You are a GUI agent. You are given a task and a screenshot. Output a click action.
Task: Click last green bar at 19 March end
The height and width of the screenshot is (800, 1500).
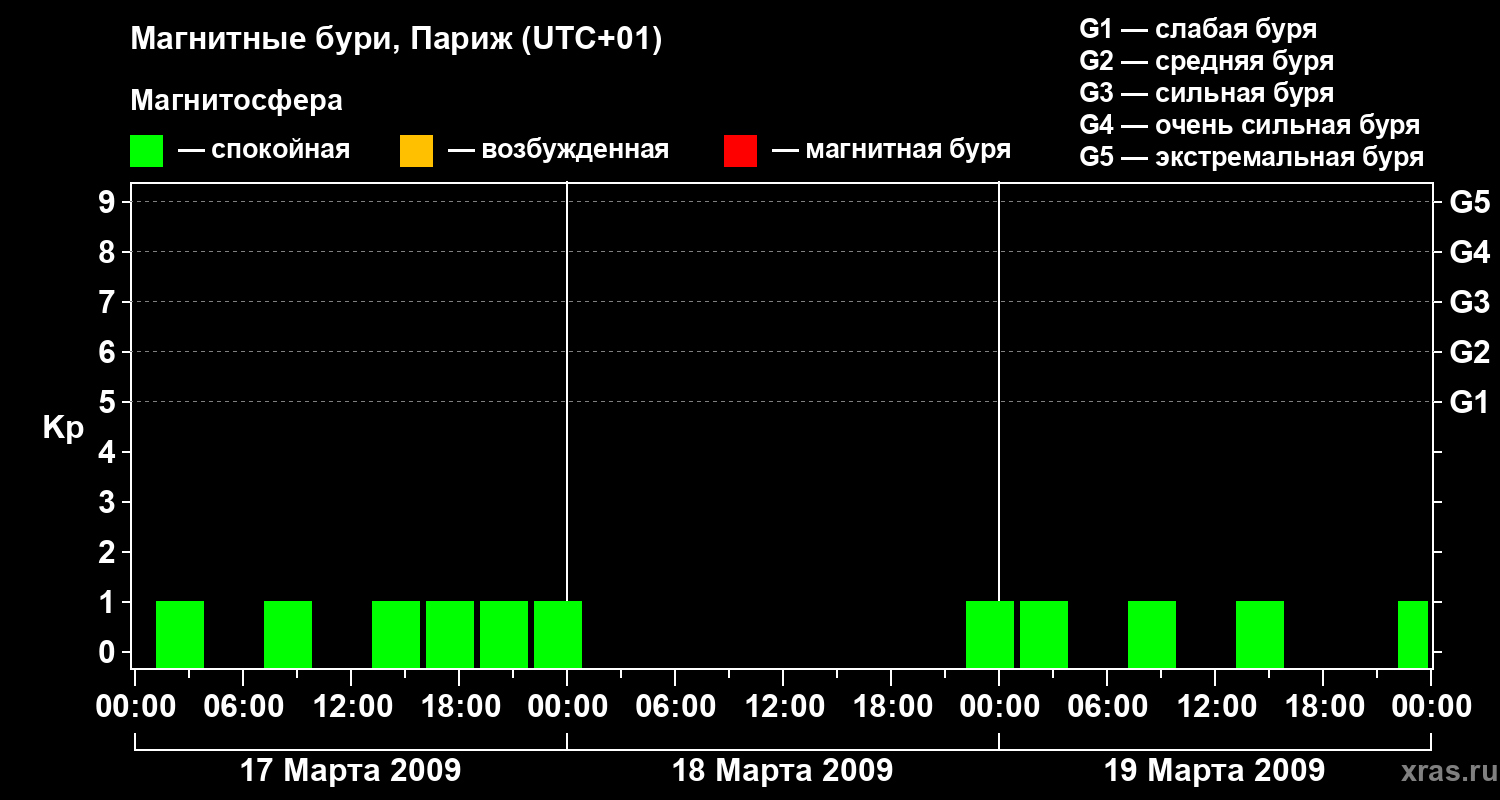click(x=1413, y=634)
